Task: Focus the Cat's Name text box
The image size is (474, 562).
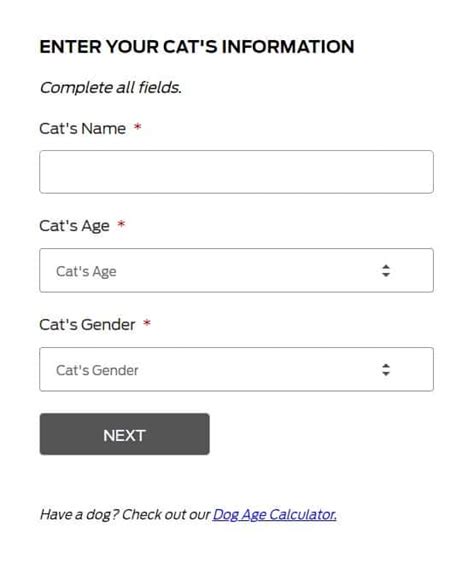Action: (x=236, y=172)
